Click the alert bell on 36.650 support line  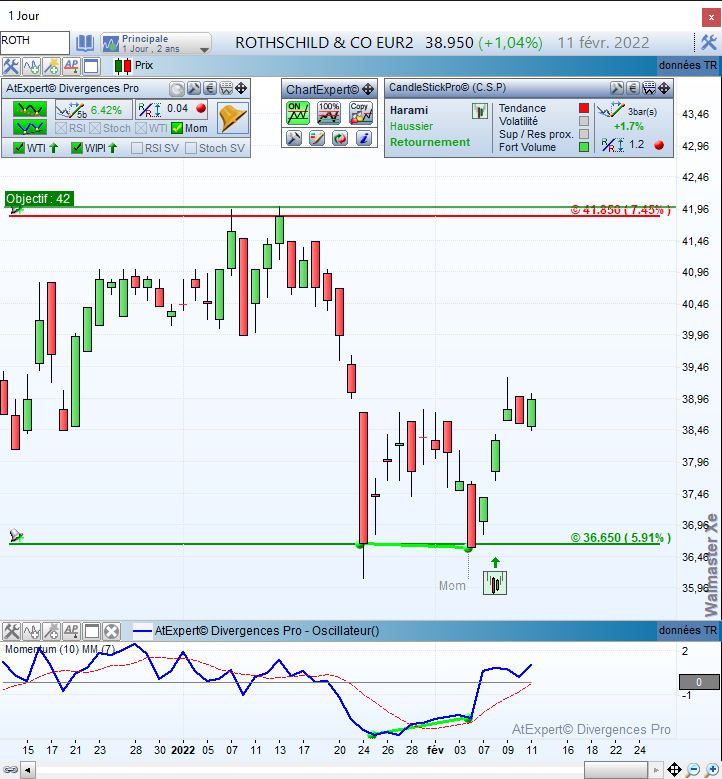click(16, 535)
